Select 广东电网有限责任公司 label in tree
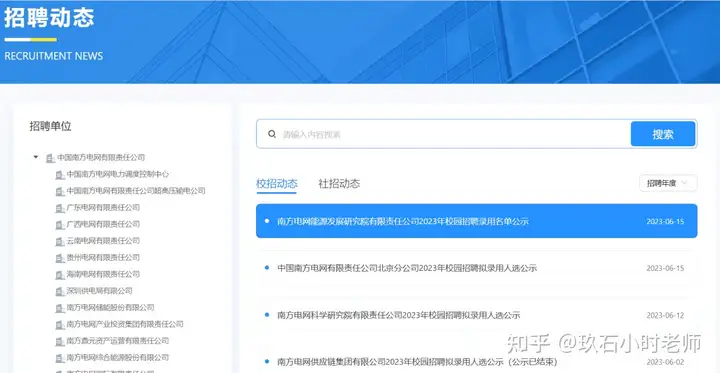Screen dimensions: 720x373 pyautogui.click(x=103, y=208)
